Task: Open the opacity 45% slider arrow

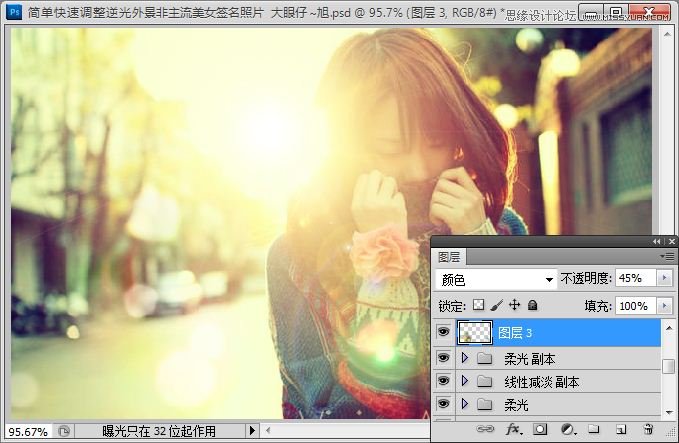Action: 665,278
